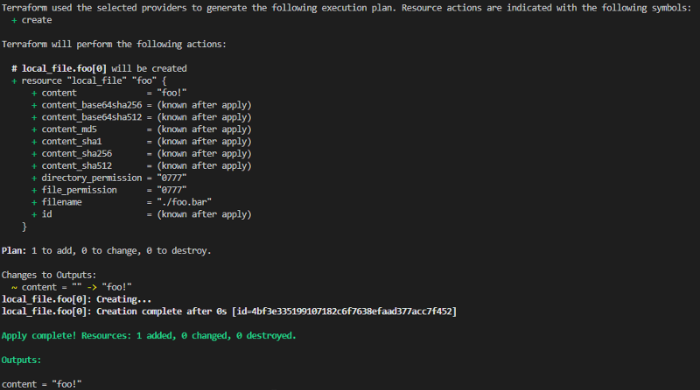This screenshot has width=700, height=390.
Task: Click the green 'Apply complete!' message
Action: [149, 336]
